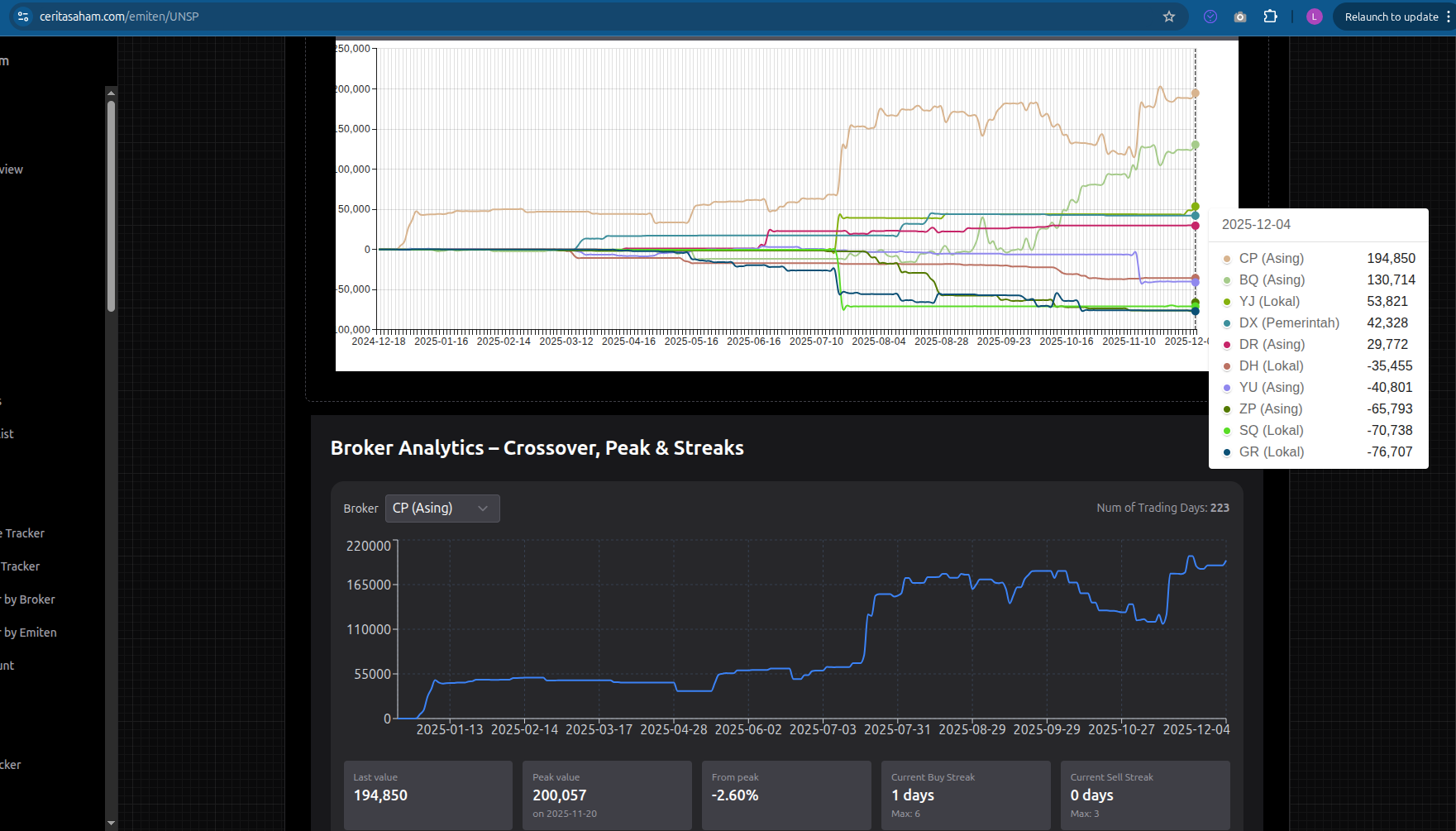Click the BQ (Asing) endpoint dot on chart
The image size is (1456, 831).
tap(1195, 146)
